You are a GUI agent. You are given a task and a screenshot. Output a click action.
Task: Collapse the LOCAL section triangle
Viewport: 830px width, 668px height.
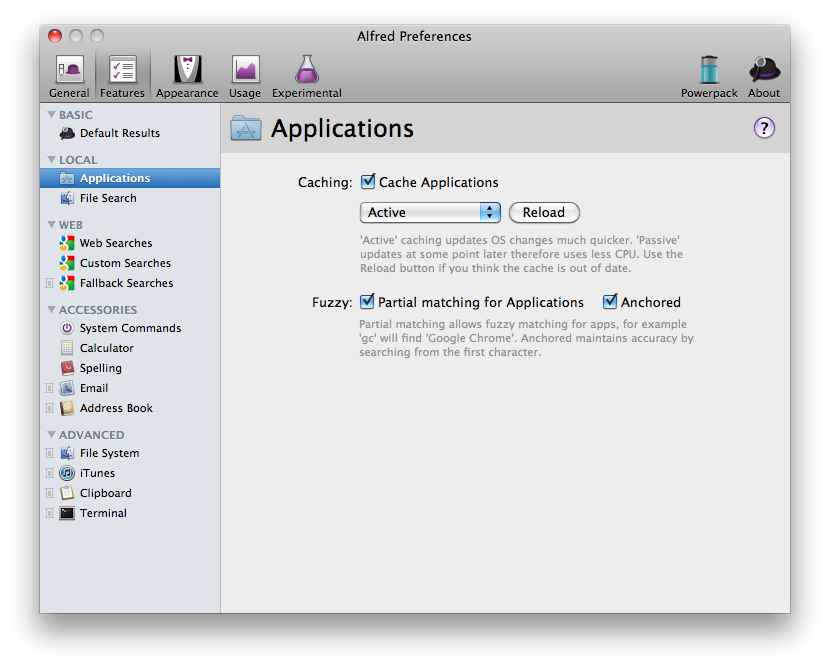click(x=51, y=159)
